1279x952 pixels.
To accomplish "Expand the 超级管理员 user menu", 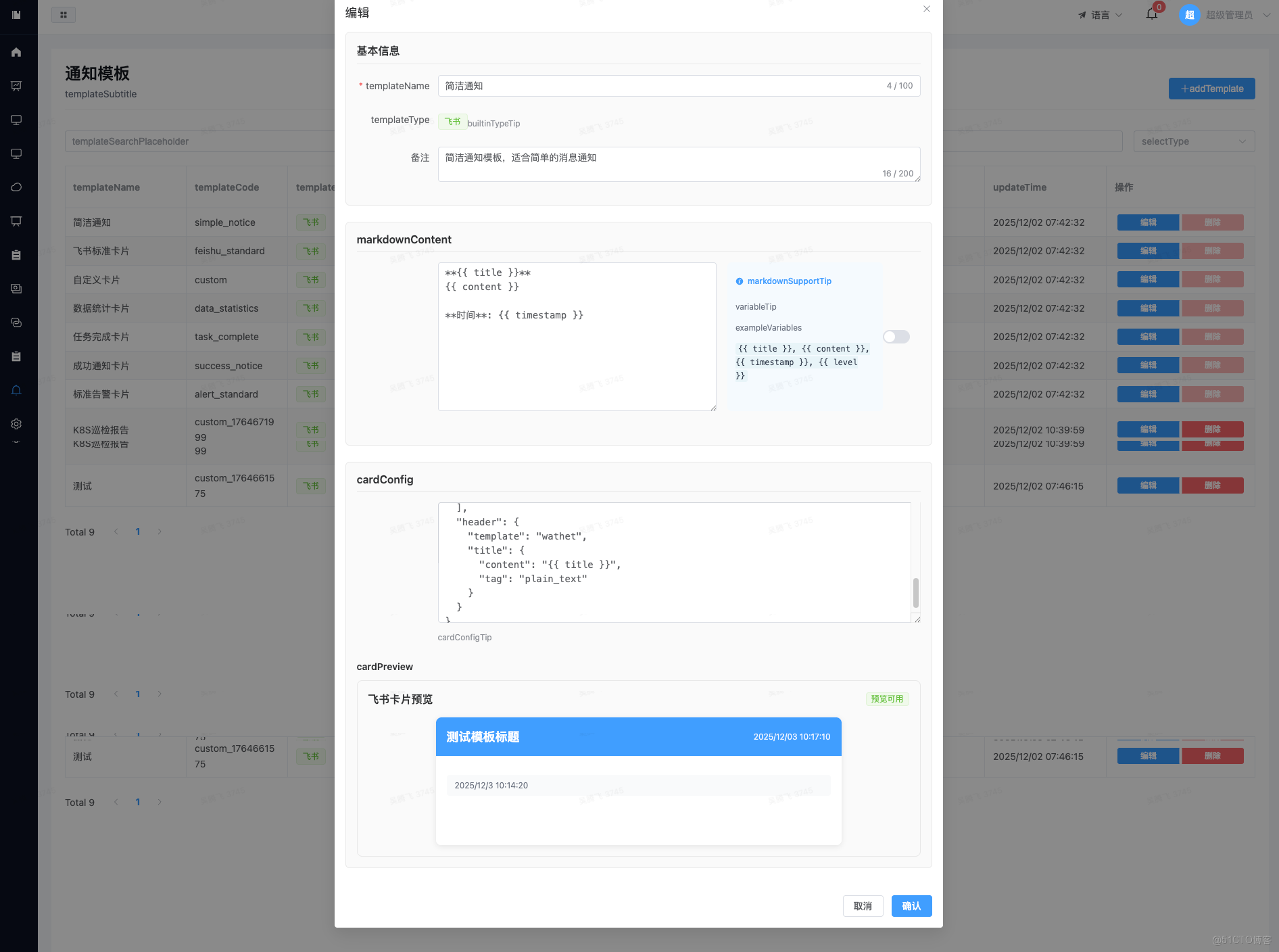I will [1237, 15].
